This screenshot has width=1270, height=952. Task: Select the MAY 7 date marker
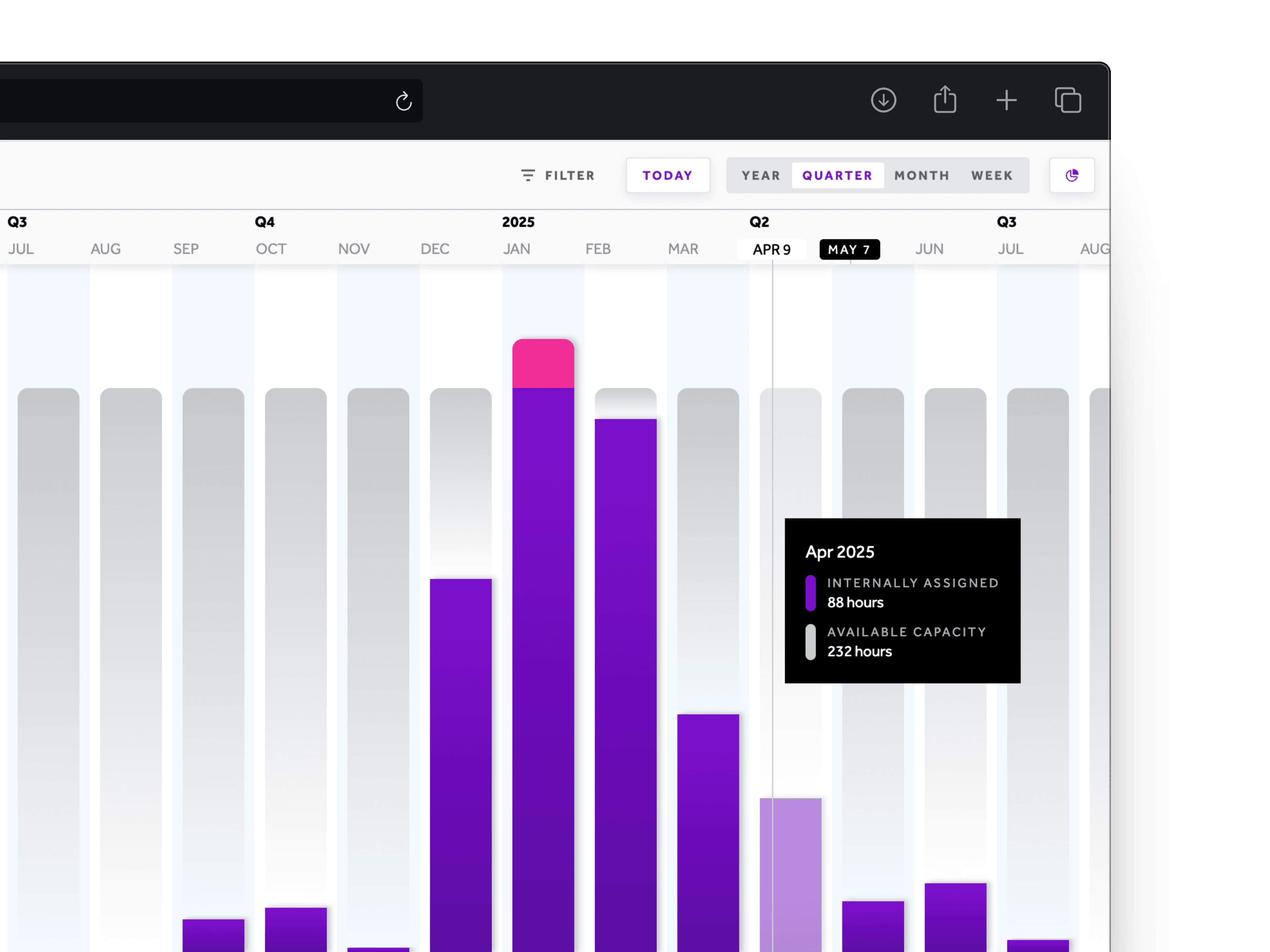pyautogui.click(x=849, y=249)
